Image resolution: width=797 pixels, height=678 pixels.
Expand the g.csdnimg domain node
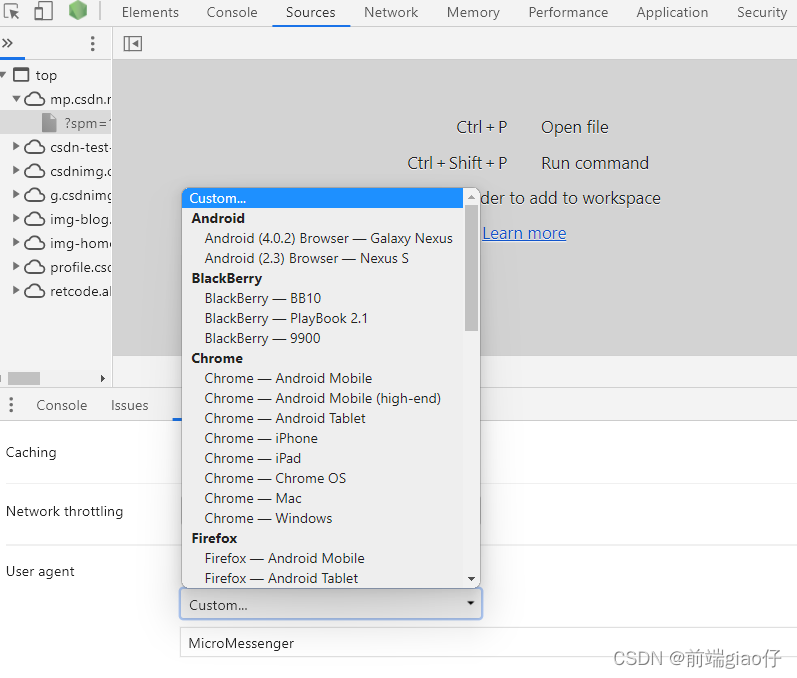(x=16, y=195)
